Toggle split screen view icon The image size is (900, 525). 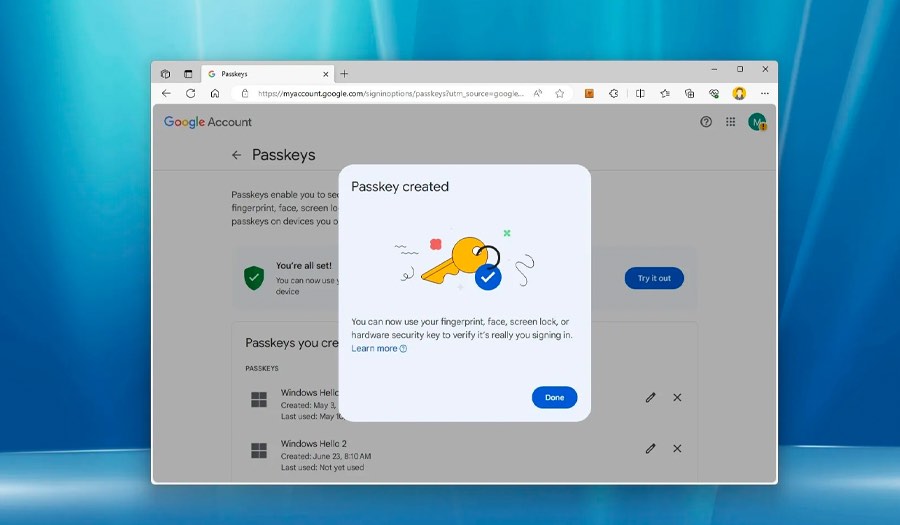640,93
